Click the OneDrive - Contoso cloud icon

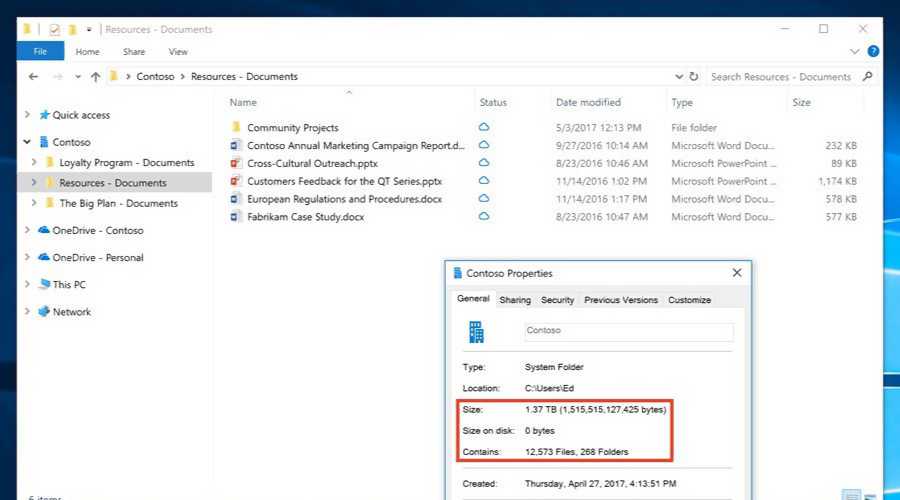tap(44, 230)
